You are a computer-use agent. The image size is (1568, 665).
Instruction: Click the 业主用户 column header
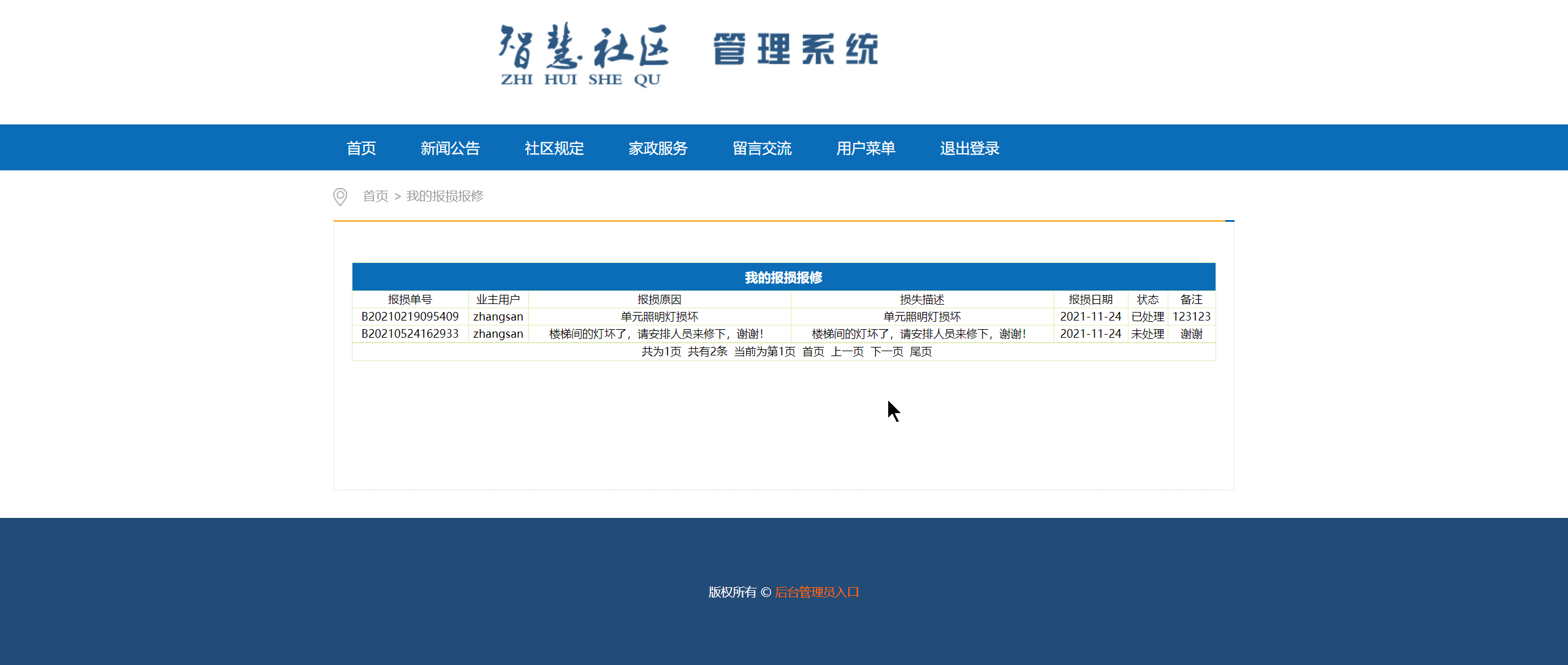click(498, 300)
